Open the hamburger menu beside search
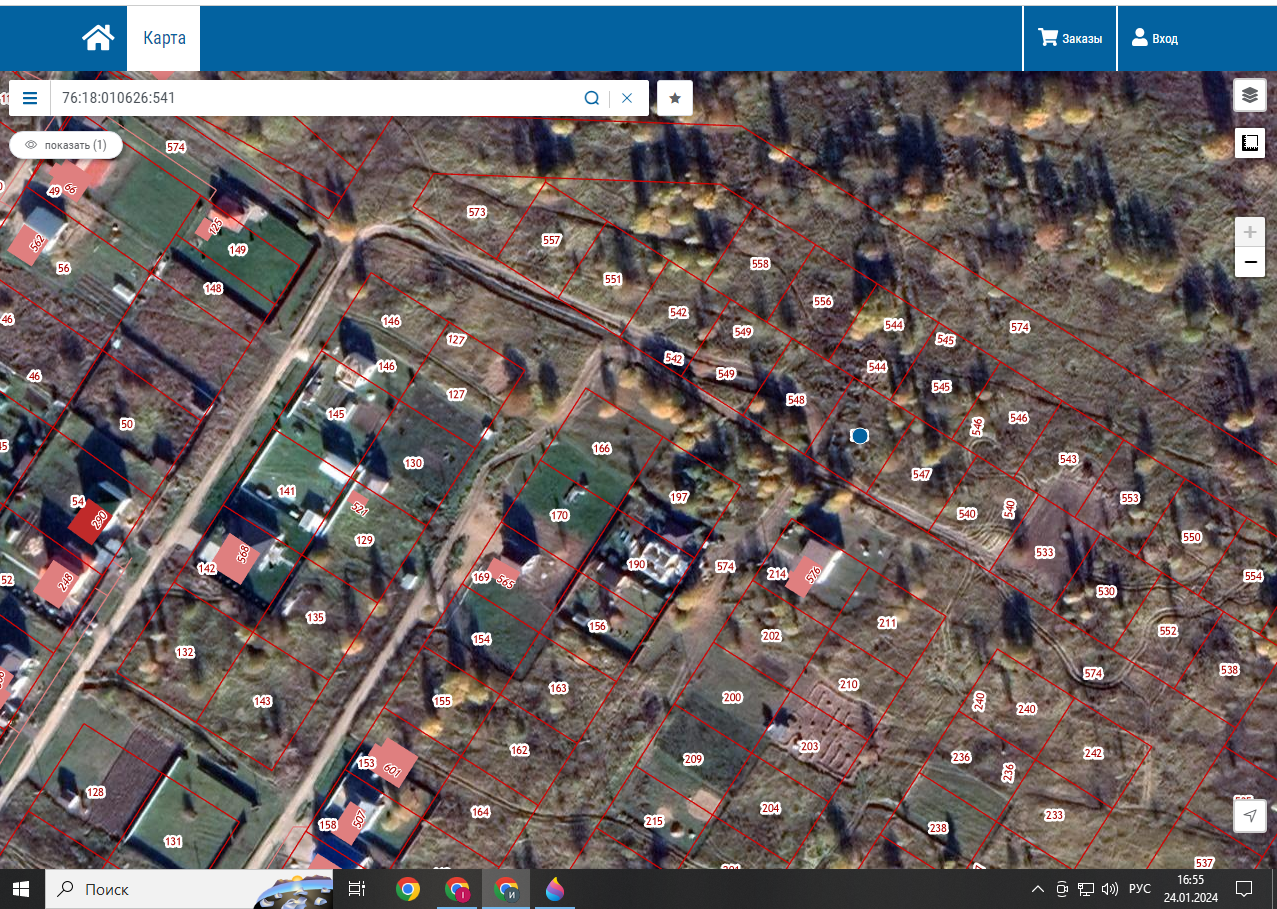 point(30,98)
